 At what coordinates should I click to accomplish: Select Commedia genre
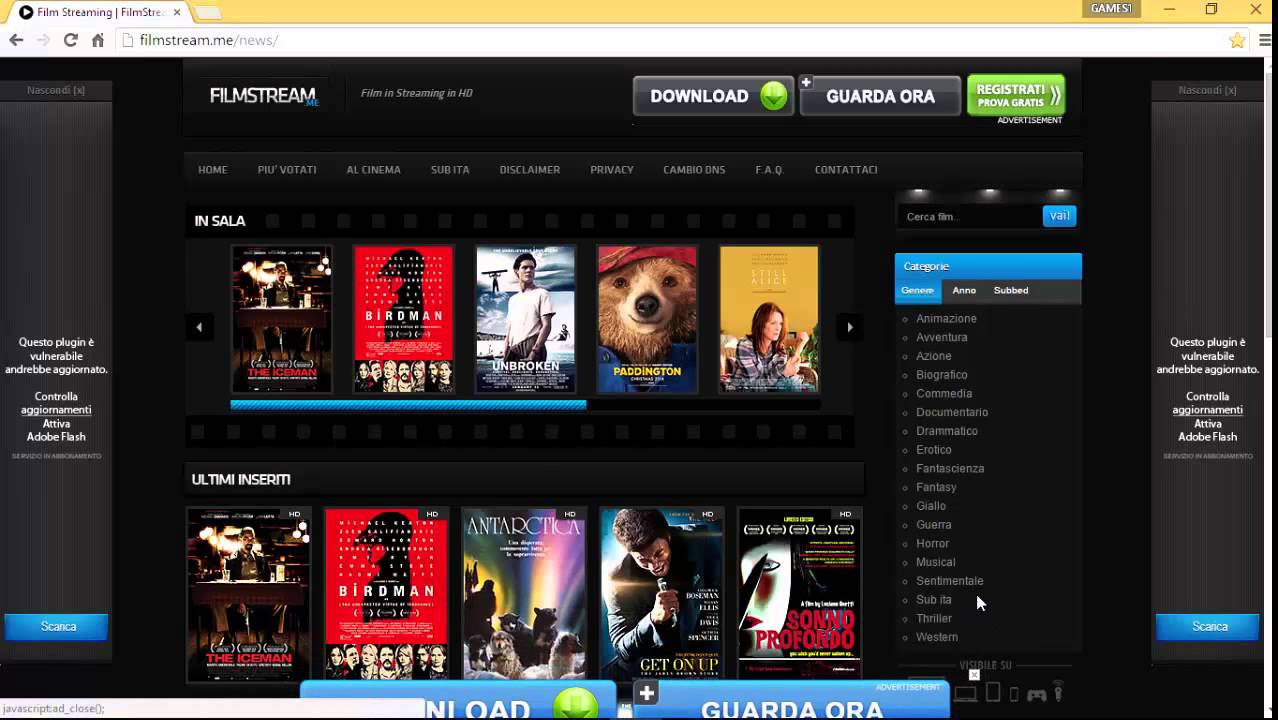click(944, 394)
